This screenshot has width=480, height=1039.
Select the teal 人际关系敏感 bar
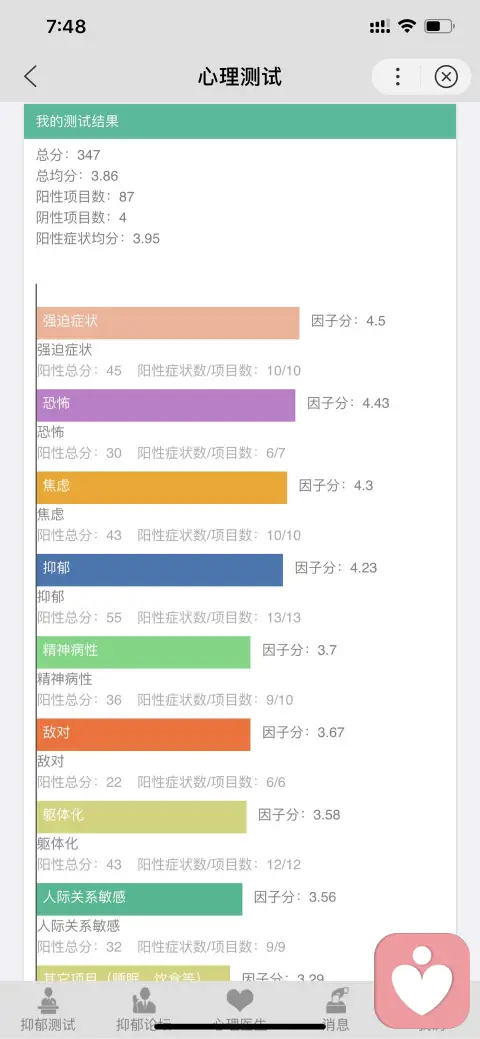tap(140, 899)
